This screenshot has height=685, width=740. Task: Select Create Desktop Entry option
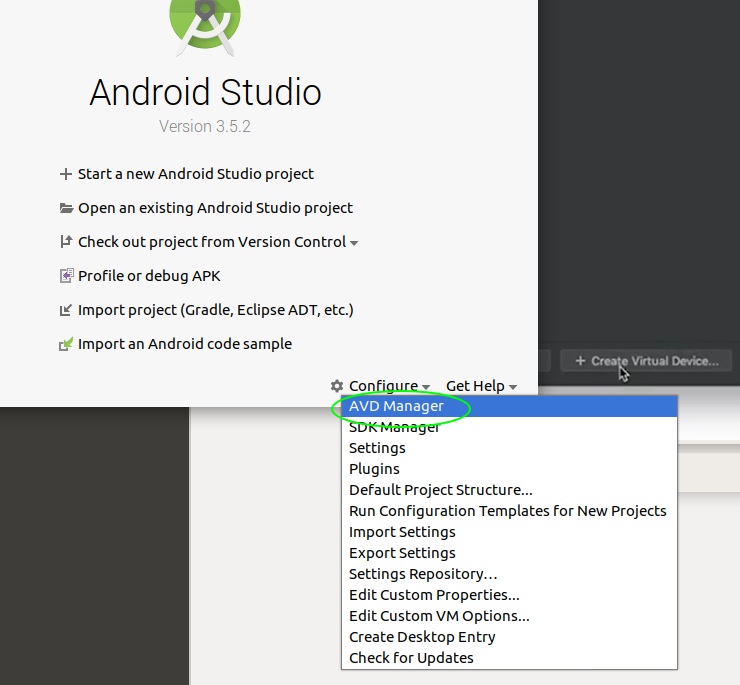point(422,637)
